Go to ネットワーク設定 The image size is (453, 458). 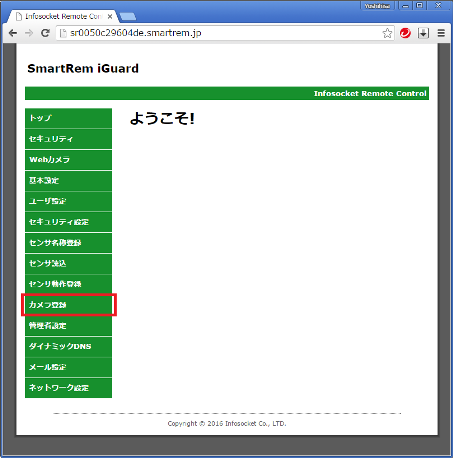[x=68, y=388]
